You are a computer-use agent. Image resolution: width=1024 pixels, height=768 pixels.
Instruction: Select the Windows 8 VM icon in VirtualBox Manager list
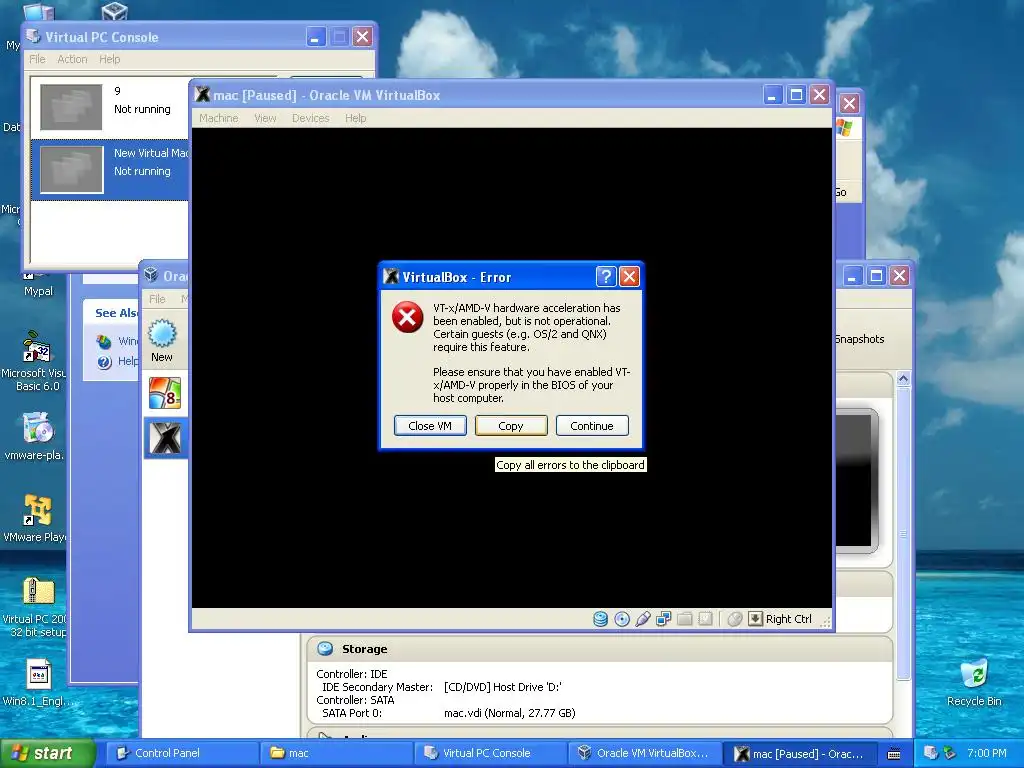pos(165,392)
